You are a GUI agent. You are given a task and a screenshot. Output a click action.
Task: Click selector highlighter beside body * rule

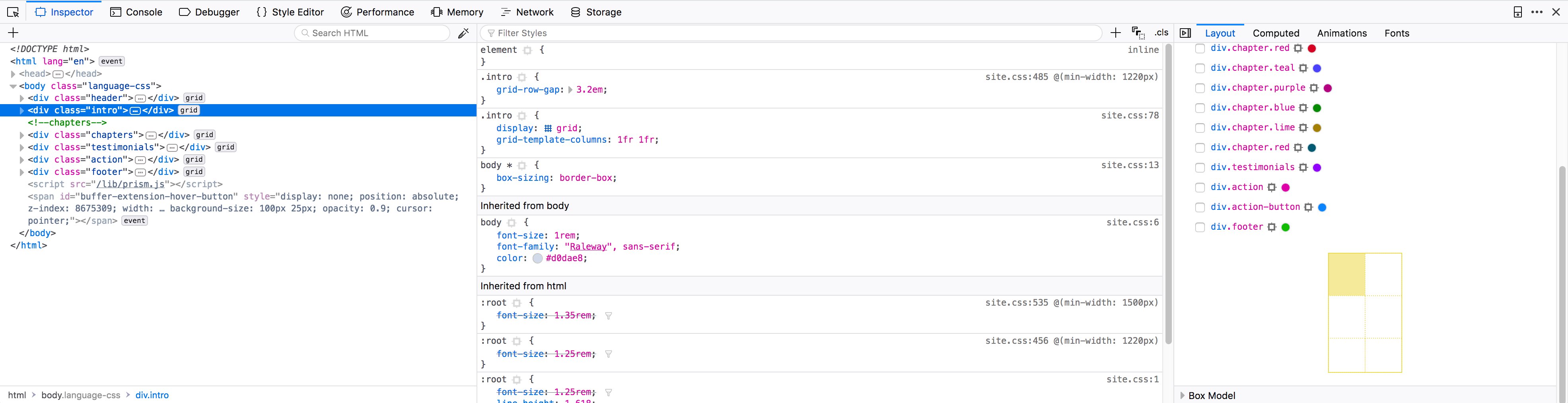tap(521, 165)
